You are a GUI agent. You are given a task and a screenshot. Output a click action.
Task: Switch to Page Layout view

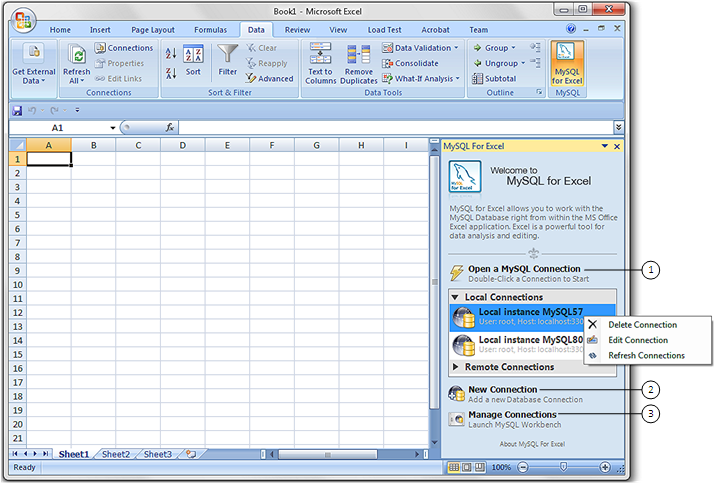(467, 467)
